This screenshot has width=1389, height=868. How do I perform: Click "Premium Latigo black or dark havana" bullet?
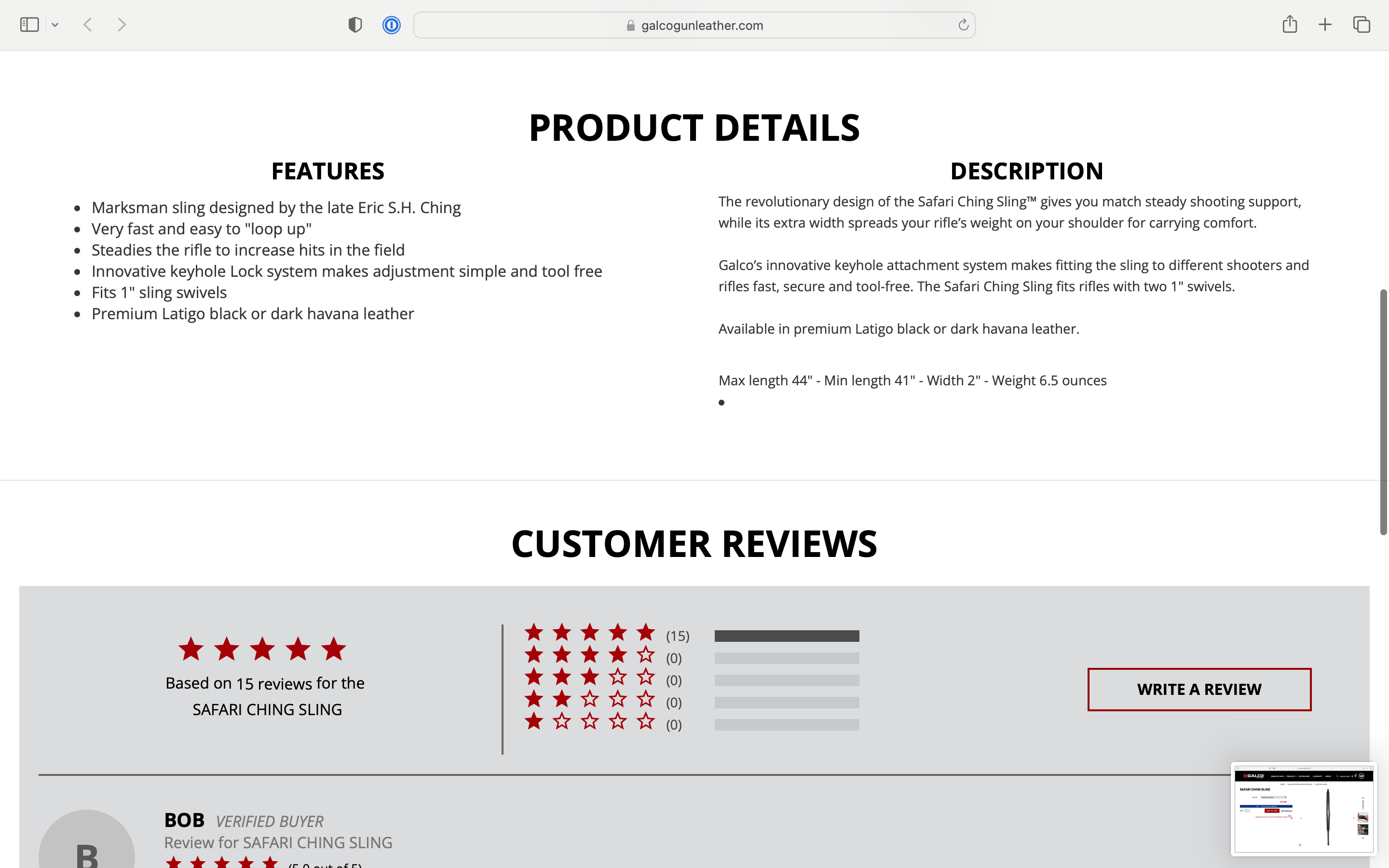click(253, 314)
